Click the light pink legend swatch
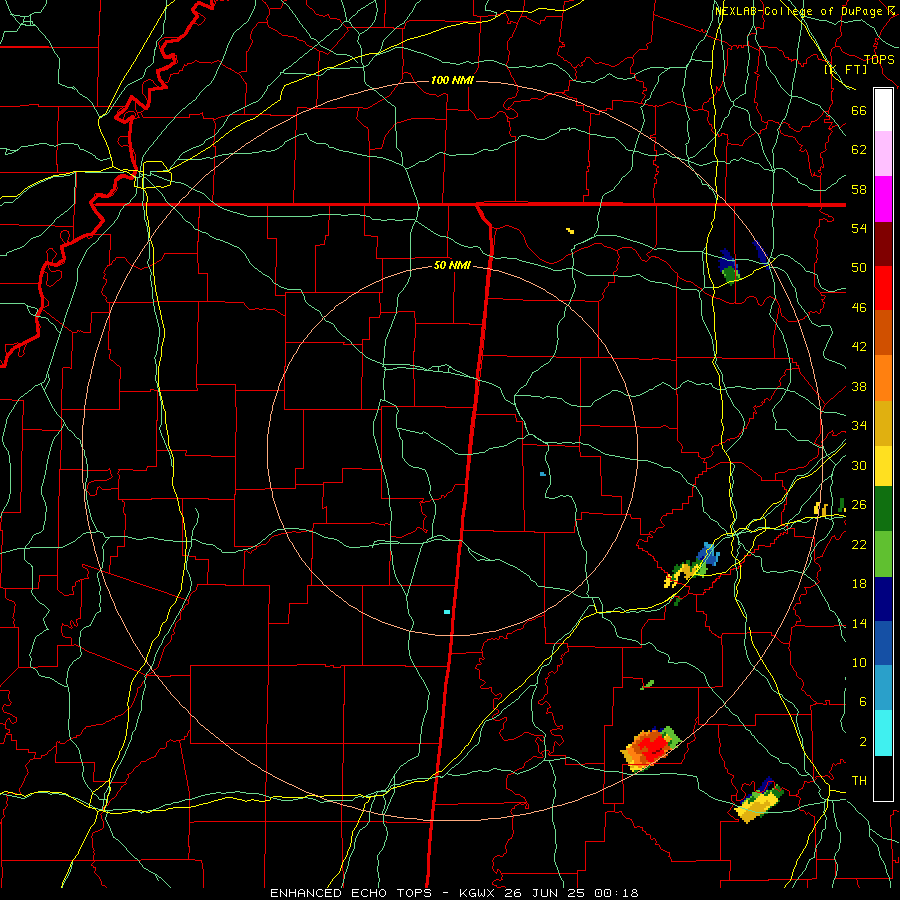Image resolution: width=900 pixels, height=900 pixels. click(x=883, y=154)
